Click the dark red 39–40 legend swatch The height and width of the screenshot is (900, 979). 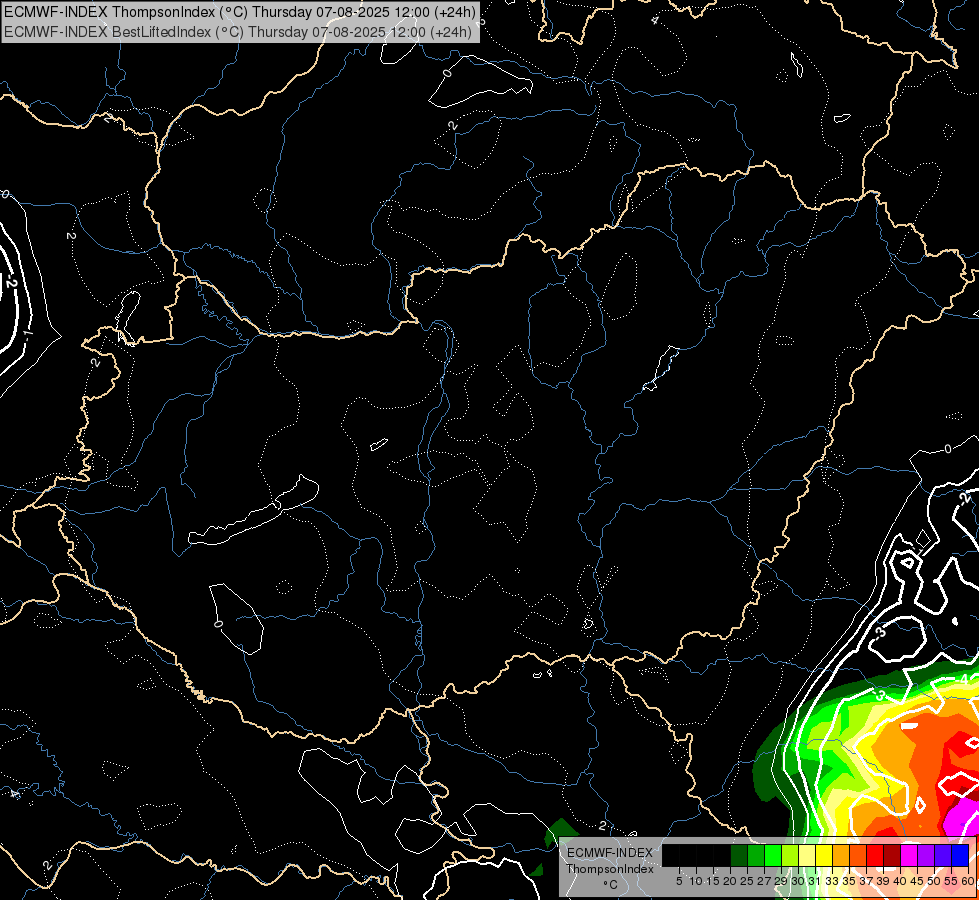coord(892,855)
